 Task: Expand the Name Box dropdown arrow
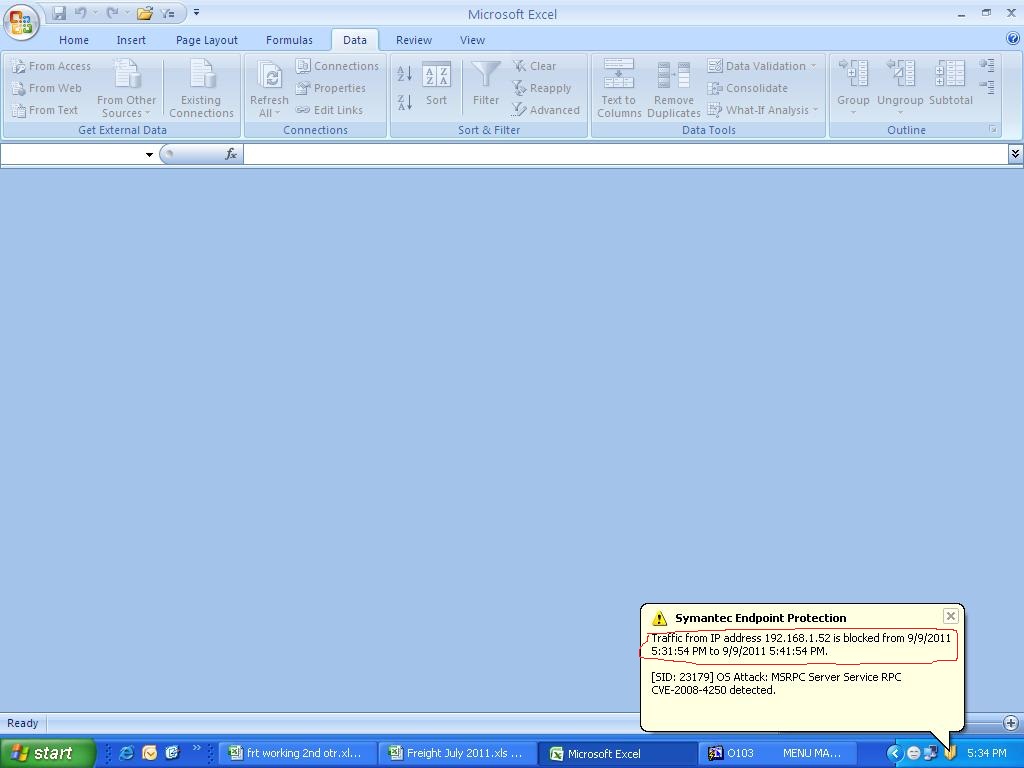149,154
